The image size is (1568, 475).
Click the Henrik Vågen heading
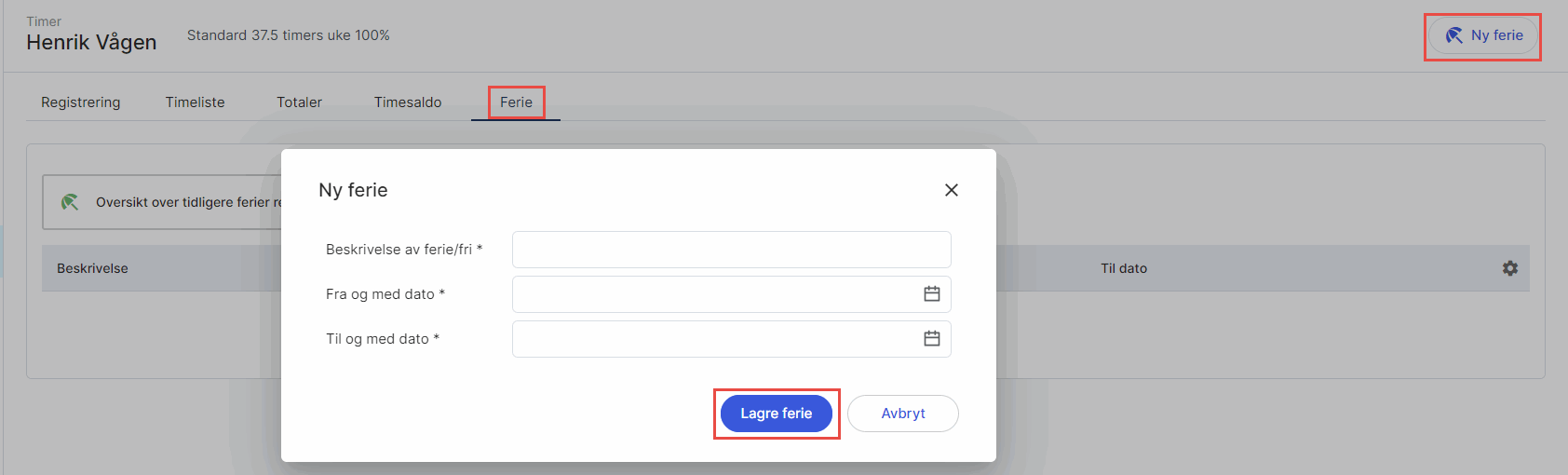(91, 43)
